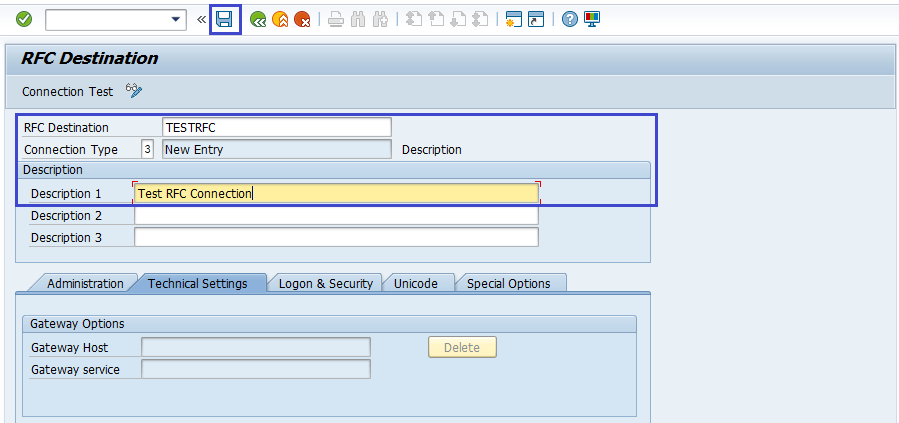
Task: Select the Unicode tab
Action: 415,283
